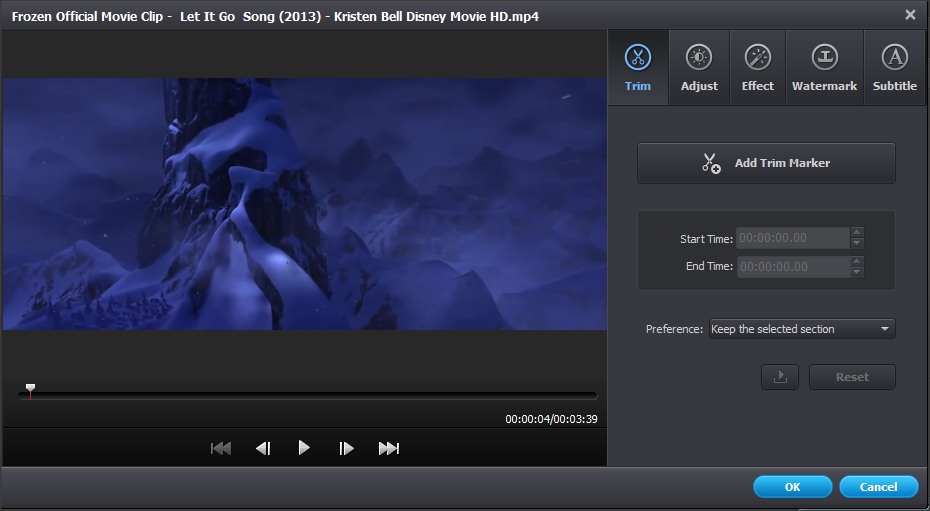Click the 00:00:04/00:03:39 time readout
Image resolution: width=930 pixels, height=511 pixels.
[x=551, y=419]
